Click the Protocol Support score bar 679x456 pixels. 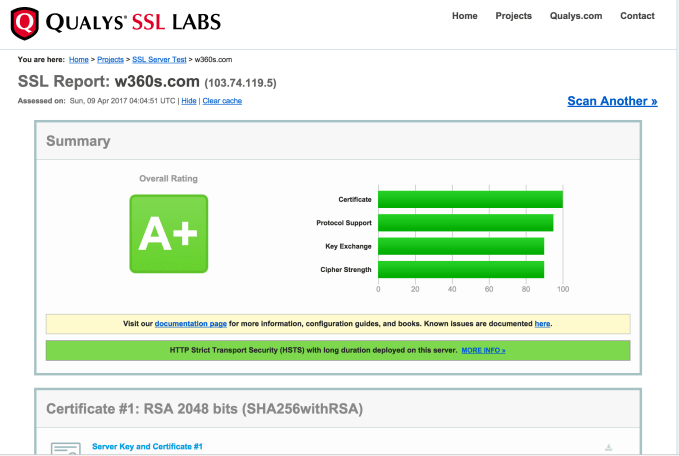(466, 223)
